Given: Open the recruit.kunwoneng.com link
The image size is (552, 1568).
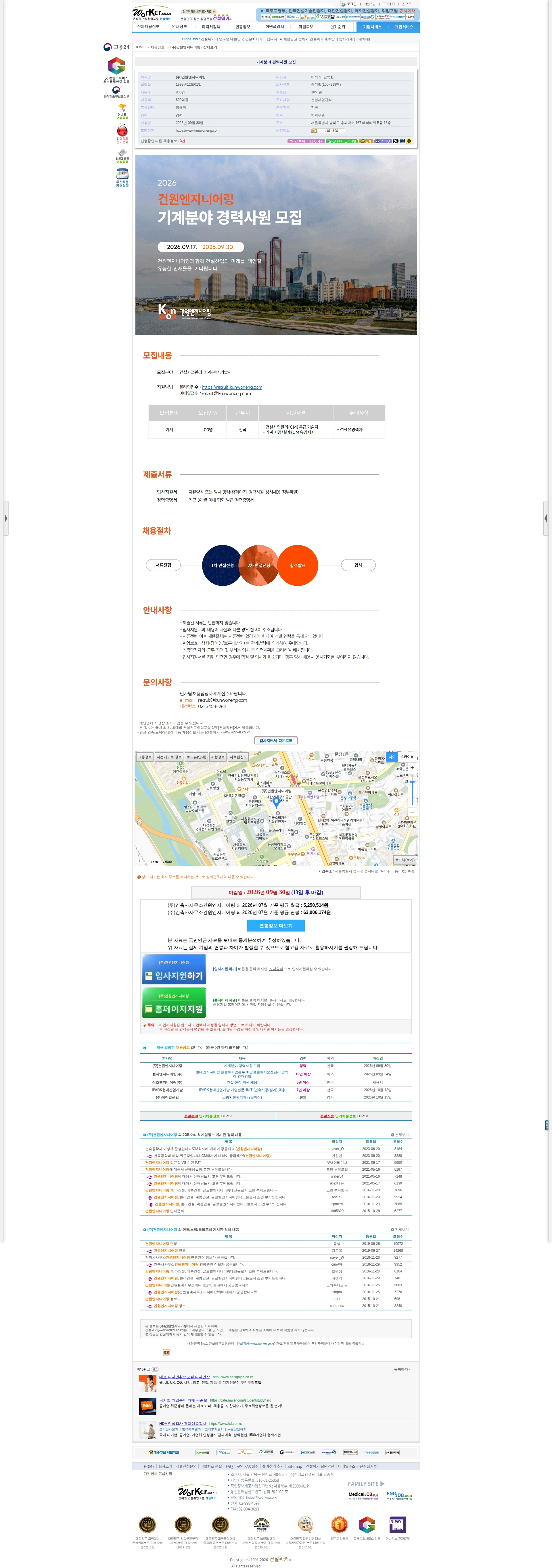Looking at the screenshot, I should (232, 387).
